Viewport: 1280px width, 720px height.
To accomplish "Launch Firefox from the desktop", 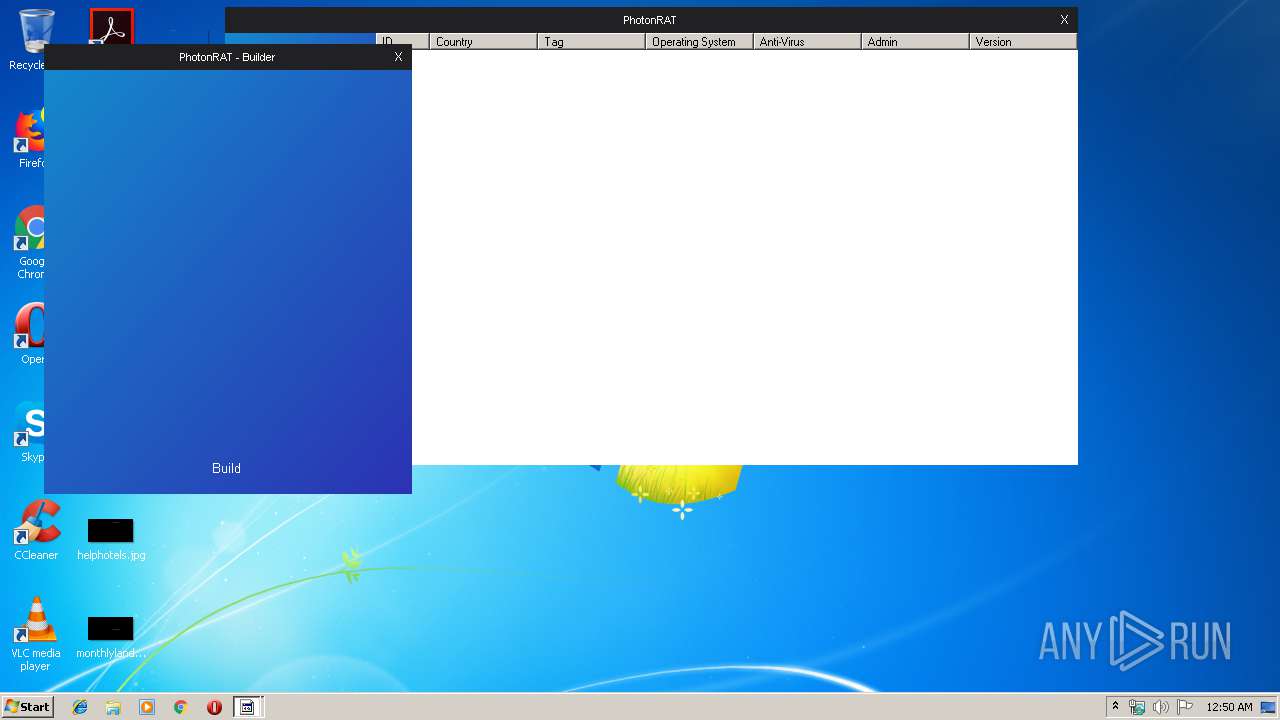I will pos(30,138).
